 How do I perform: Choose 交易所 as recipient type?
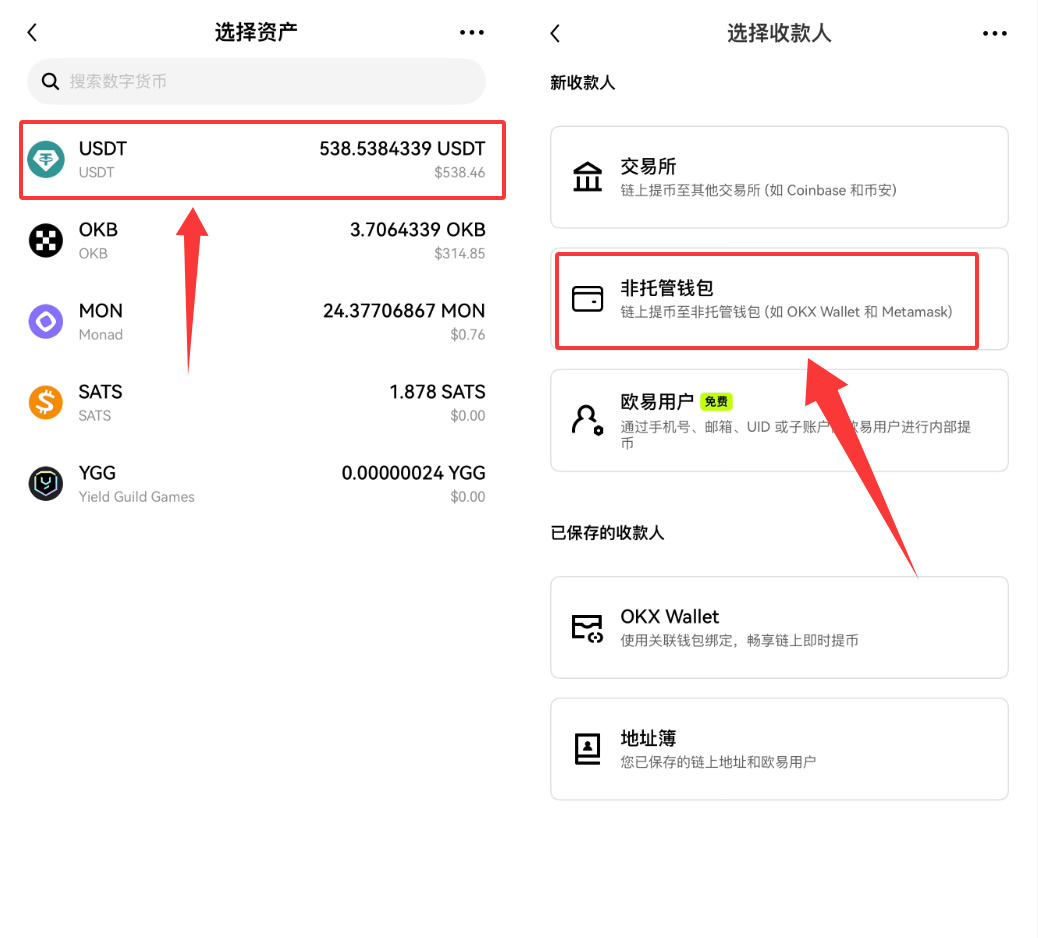tap(779, 177)
